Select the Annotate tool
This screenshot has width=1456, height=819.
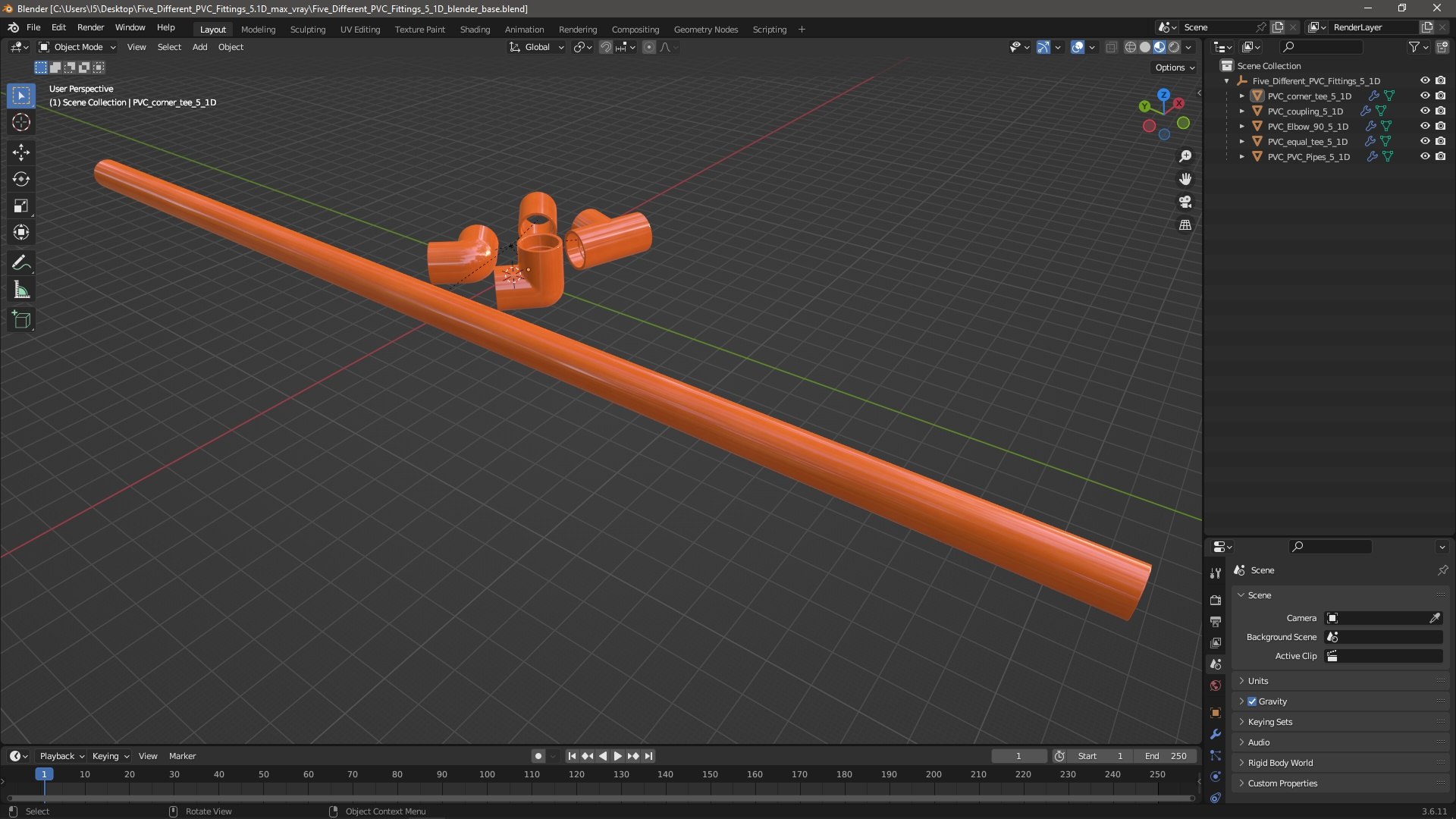coord(21,263)
